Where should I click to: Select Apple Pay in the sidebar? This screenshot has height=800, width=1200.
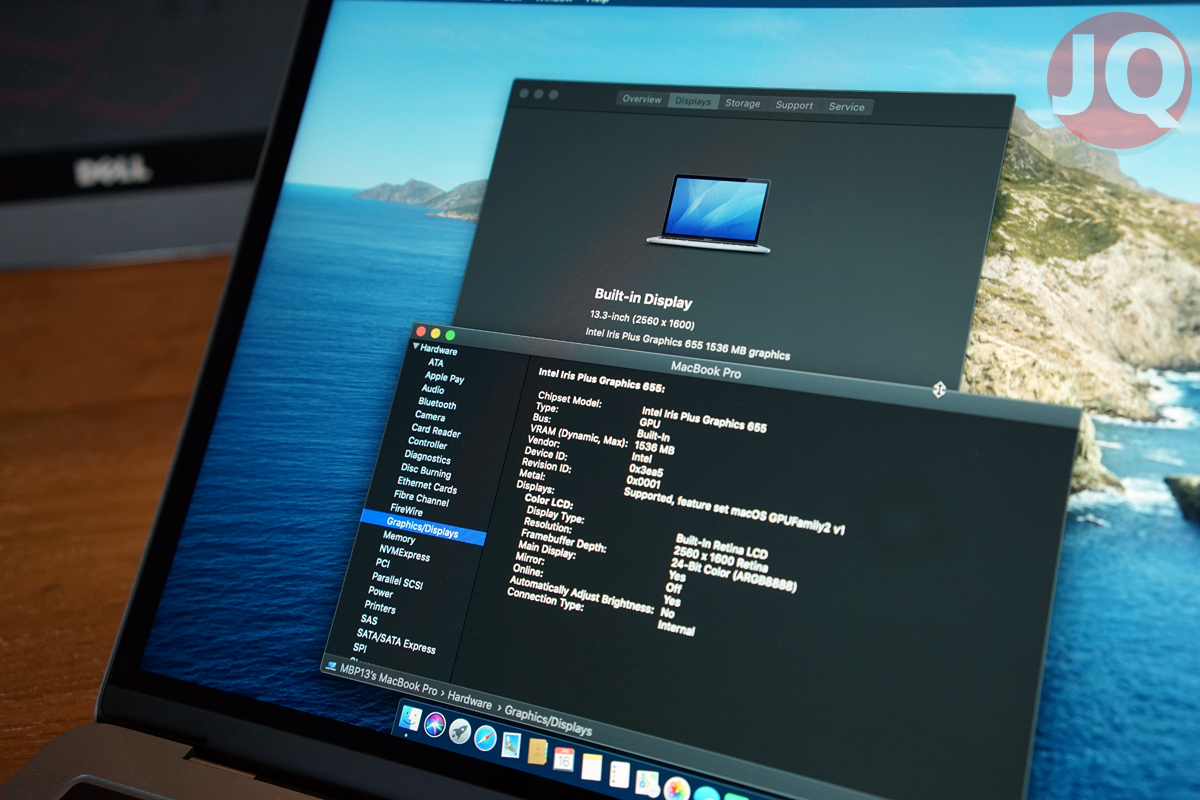coord(445,378)
